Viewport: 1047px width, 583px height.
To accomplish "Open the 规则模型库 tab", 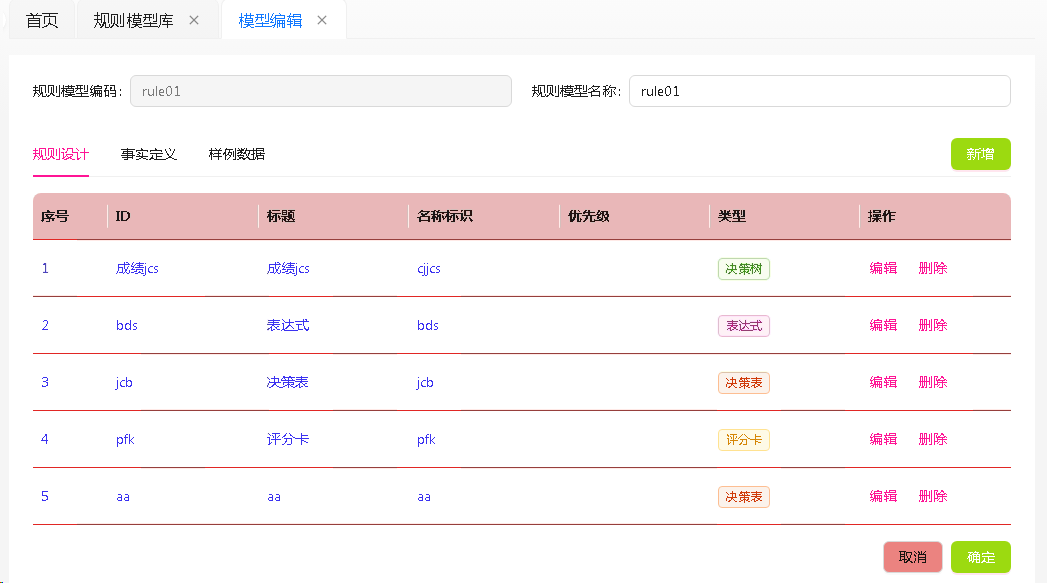I will pos(134,20).
